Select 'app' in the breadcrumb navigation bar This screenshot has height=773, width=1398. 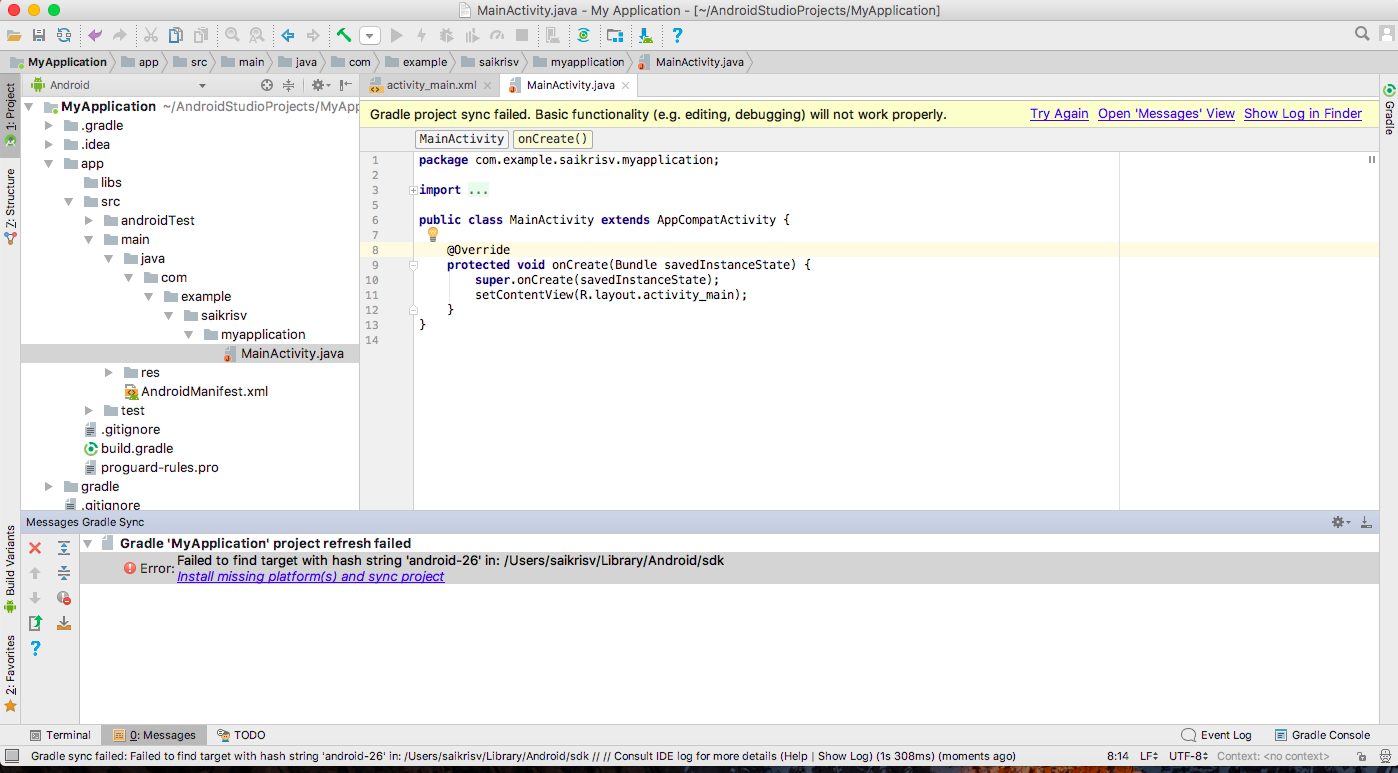pos(141,62)
